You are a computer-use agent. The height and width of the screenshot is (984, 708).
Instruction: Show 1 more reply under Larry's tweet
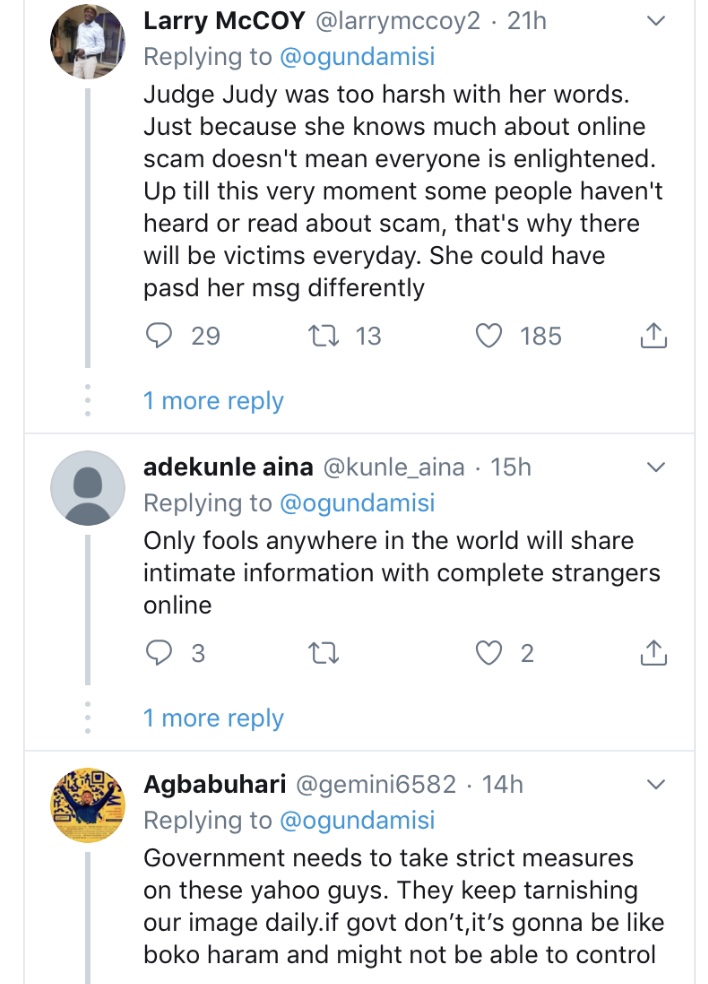[213, 401]
